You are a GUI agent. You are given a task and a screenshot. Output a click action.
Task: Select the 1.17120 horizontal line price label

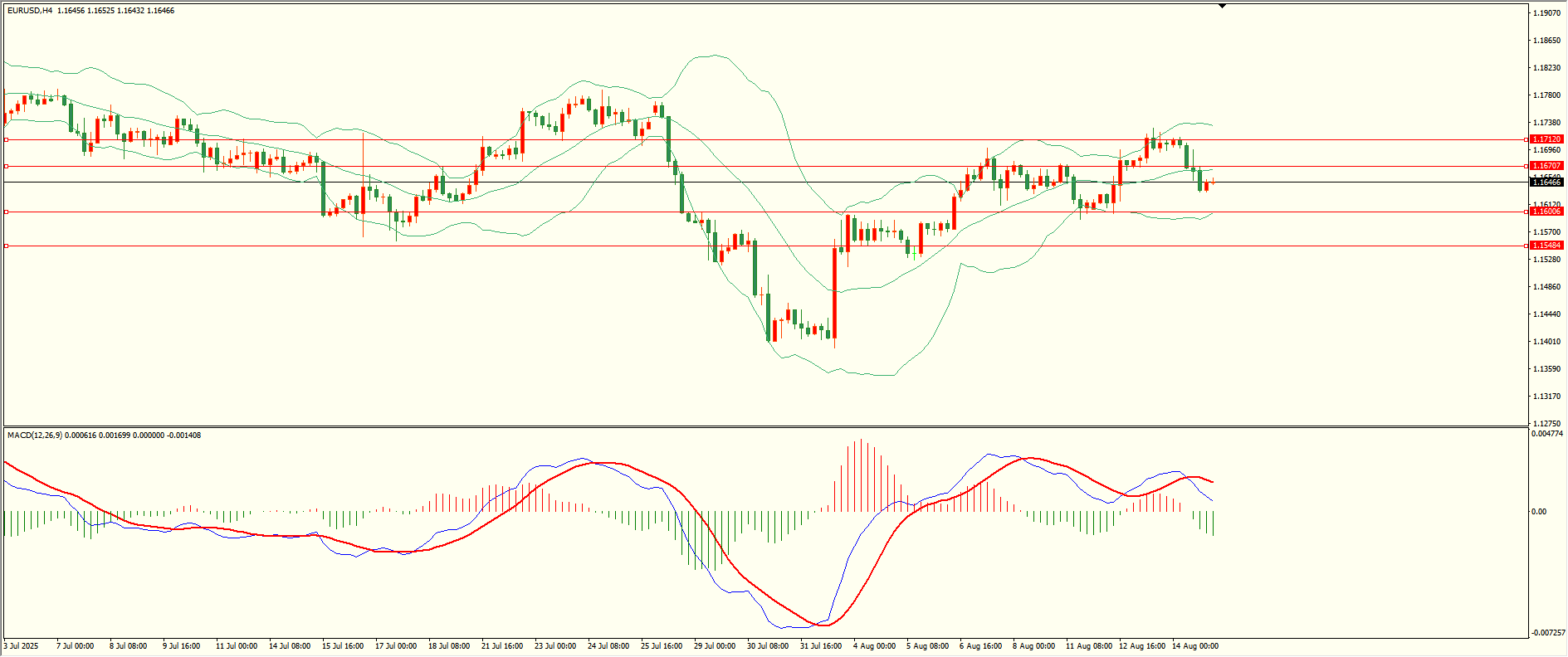(1547, 139)
